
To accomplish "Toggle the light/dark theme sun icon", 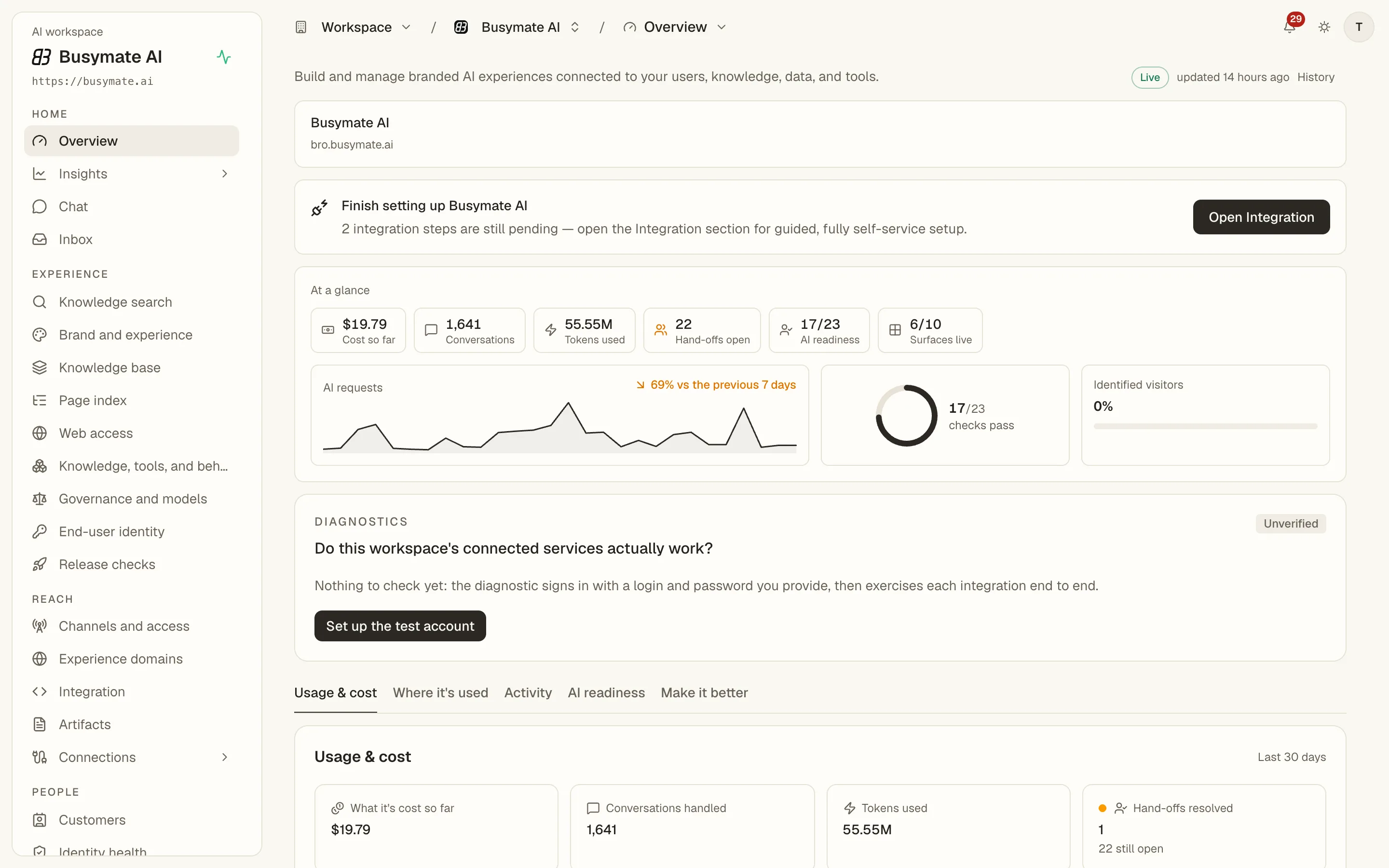I will pyautogui.click(x=1324, y=27).
